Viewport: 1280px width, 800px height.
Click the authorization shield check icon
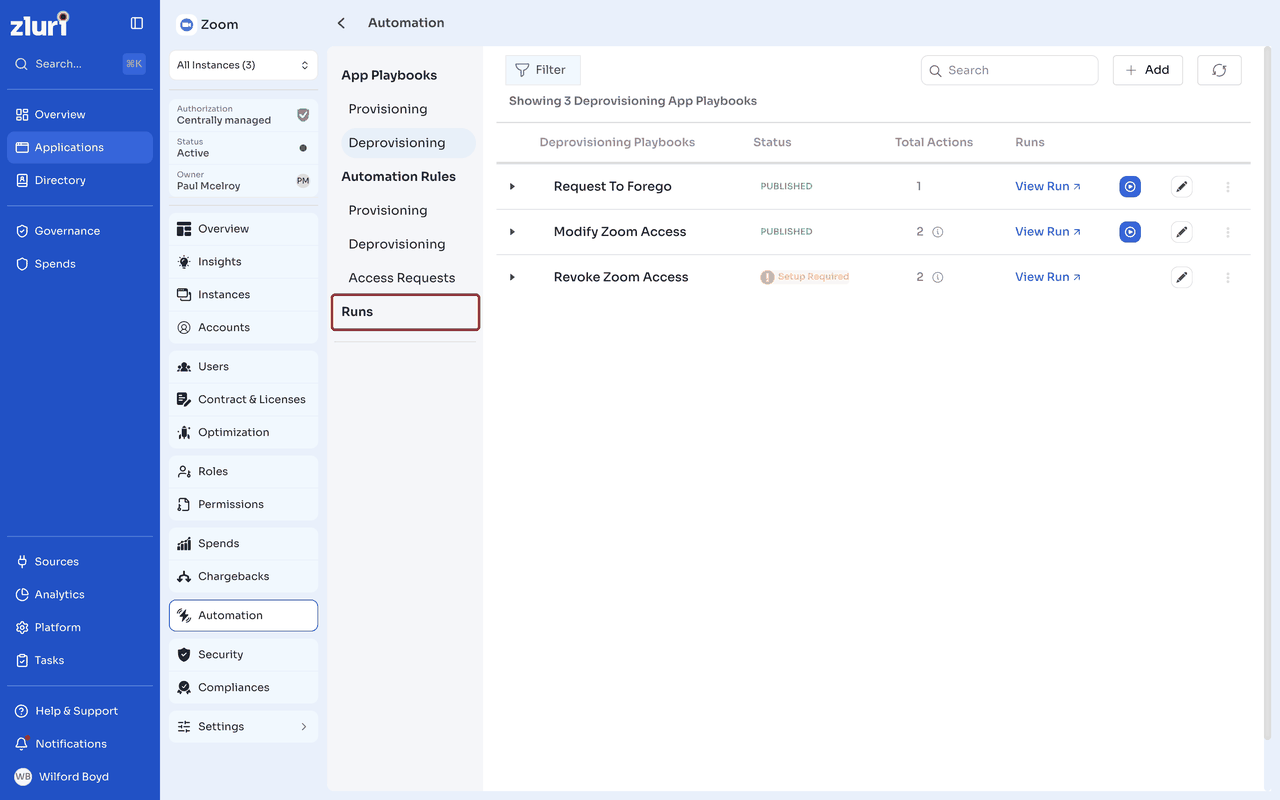[x=303, y=115]
